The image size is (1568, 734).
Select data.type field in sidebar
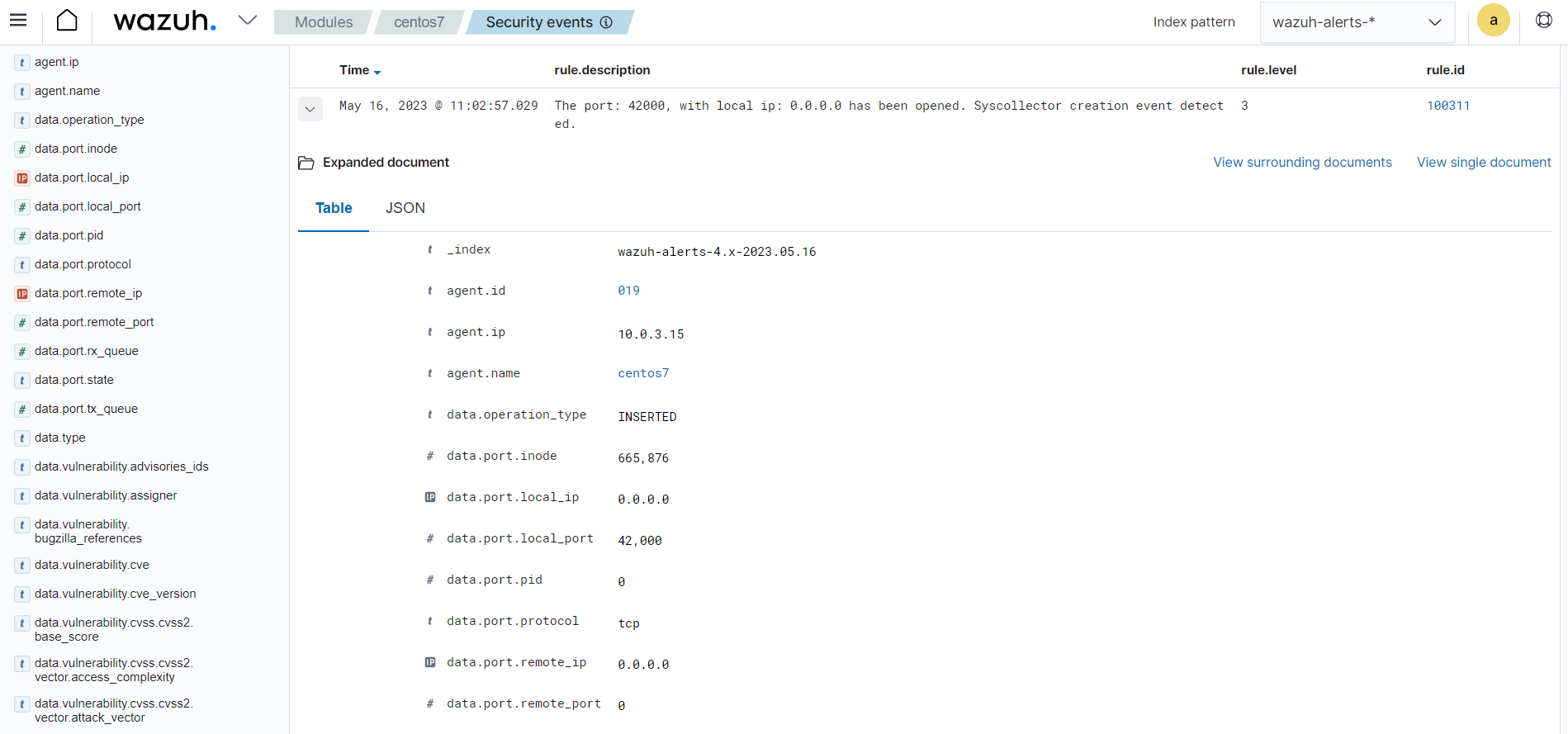(x=59, y=438)
